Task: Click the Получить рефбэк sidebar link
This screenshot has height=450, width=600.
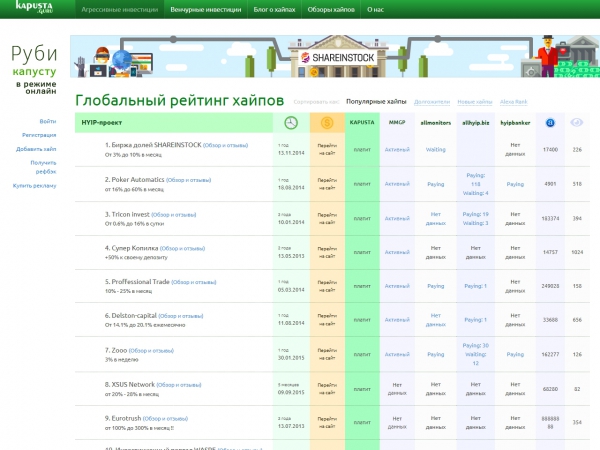Action: point(43,167)
